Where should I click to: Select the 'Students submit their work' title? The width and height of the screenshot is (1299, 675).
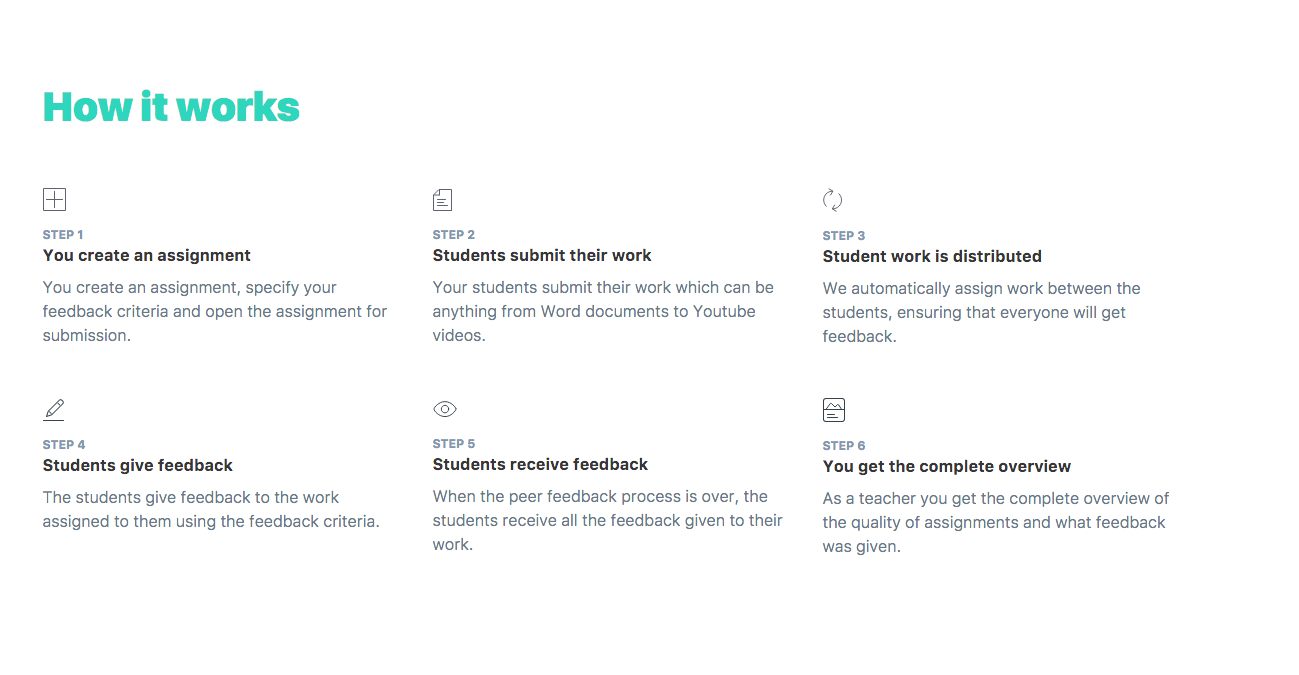tap(542, 256)
